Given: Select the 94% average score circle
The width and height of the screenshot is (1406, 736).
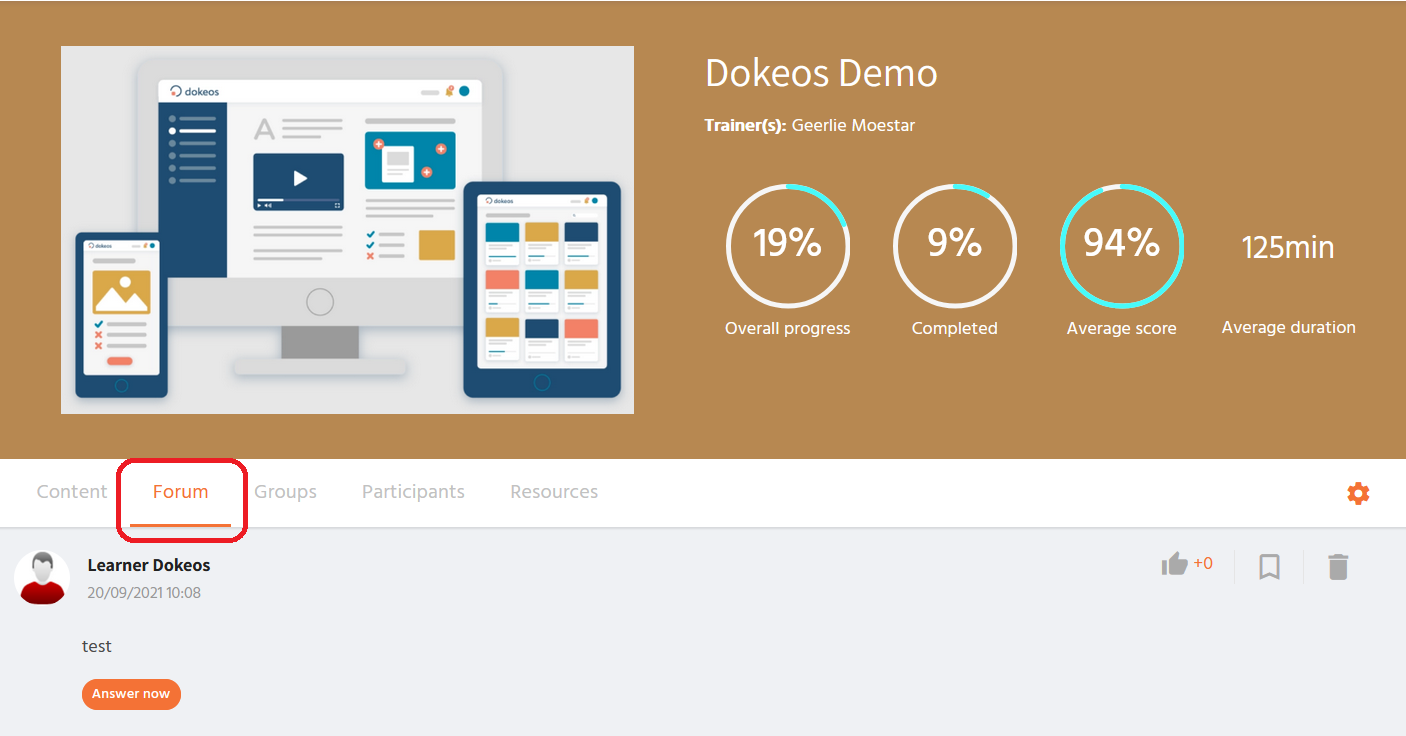Looking at the screenshot, I should coord(1121,245).
